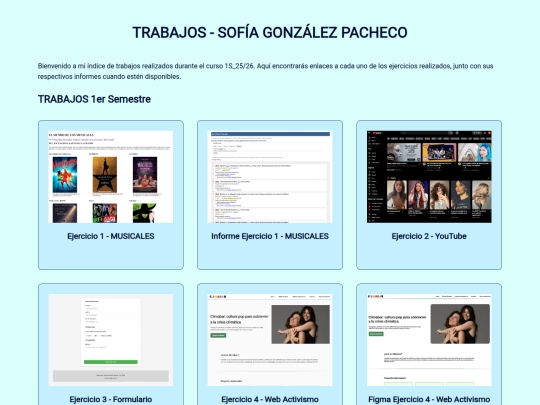The image size is (540, 405).
Task: Click the 'Ejercicio 3 - Formulario' title
Action: click(x=111, y=399)
